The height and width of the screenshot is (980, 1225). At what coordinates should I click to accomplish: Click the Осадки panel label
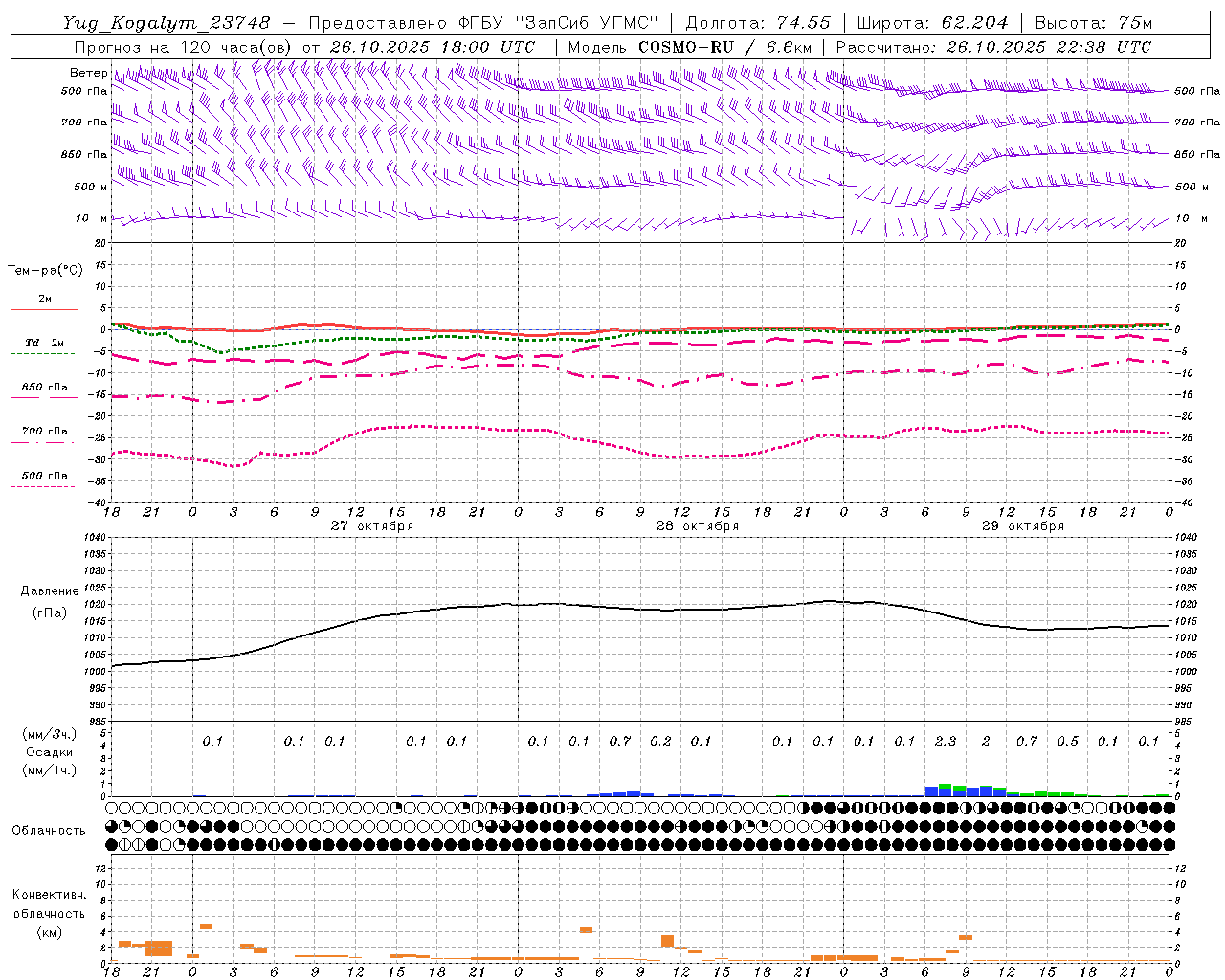[x=49, y=752]
